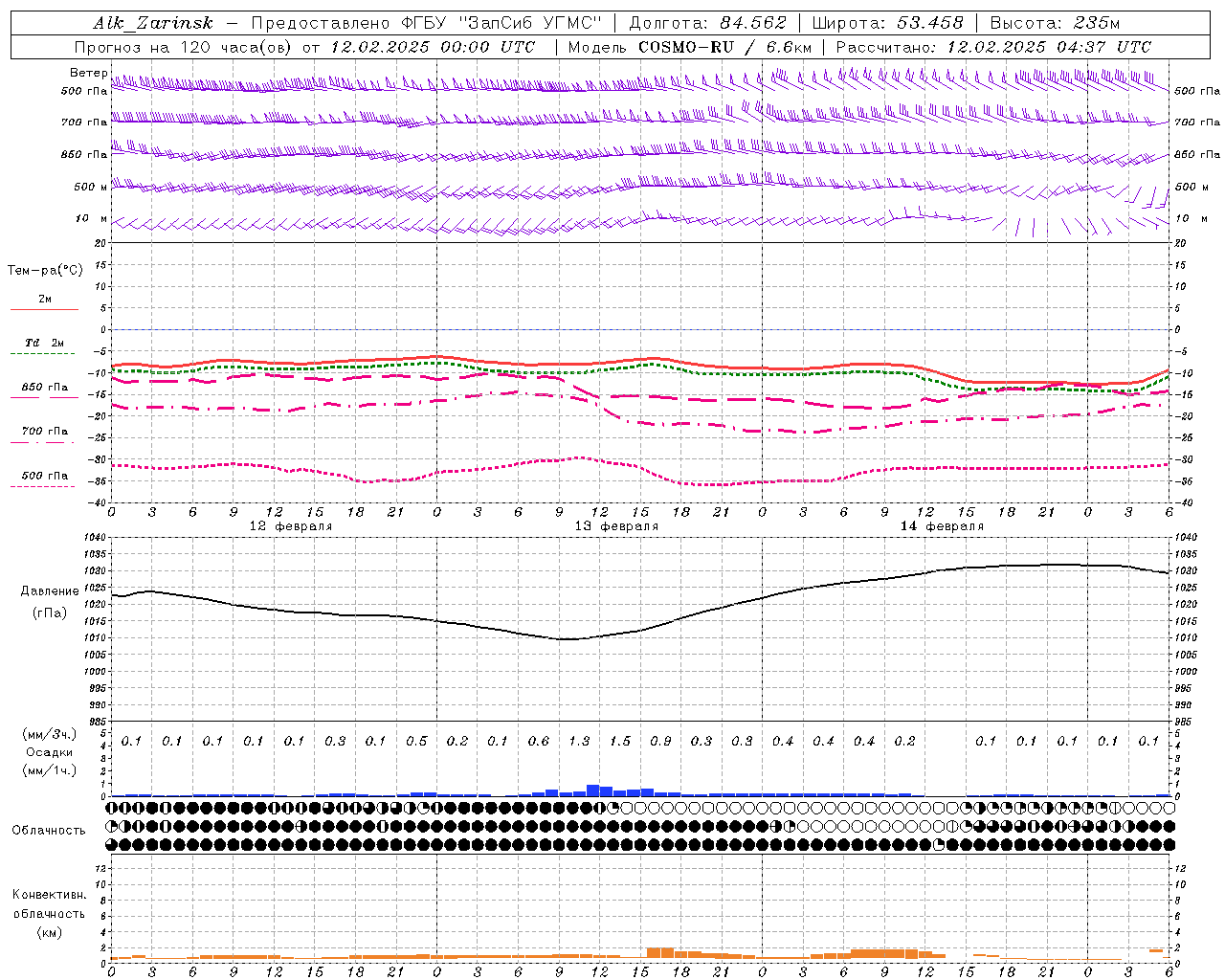Select the Рассчитано: 12.02.2025 04:37 UTC timestamp
Screen dimensions: 1225x980
pyautogui.click(x=993, y=47)
